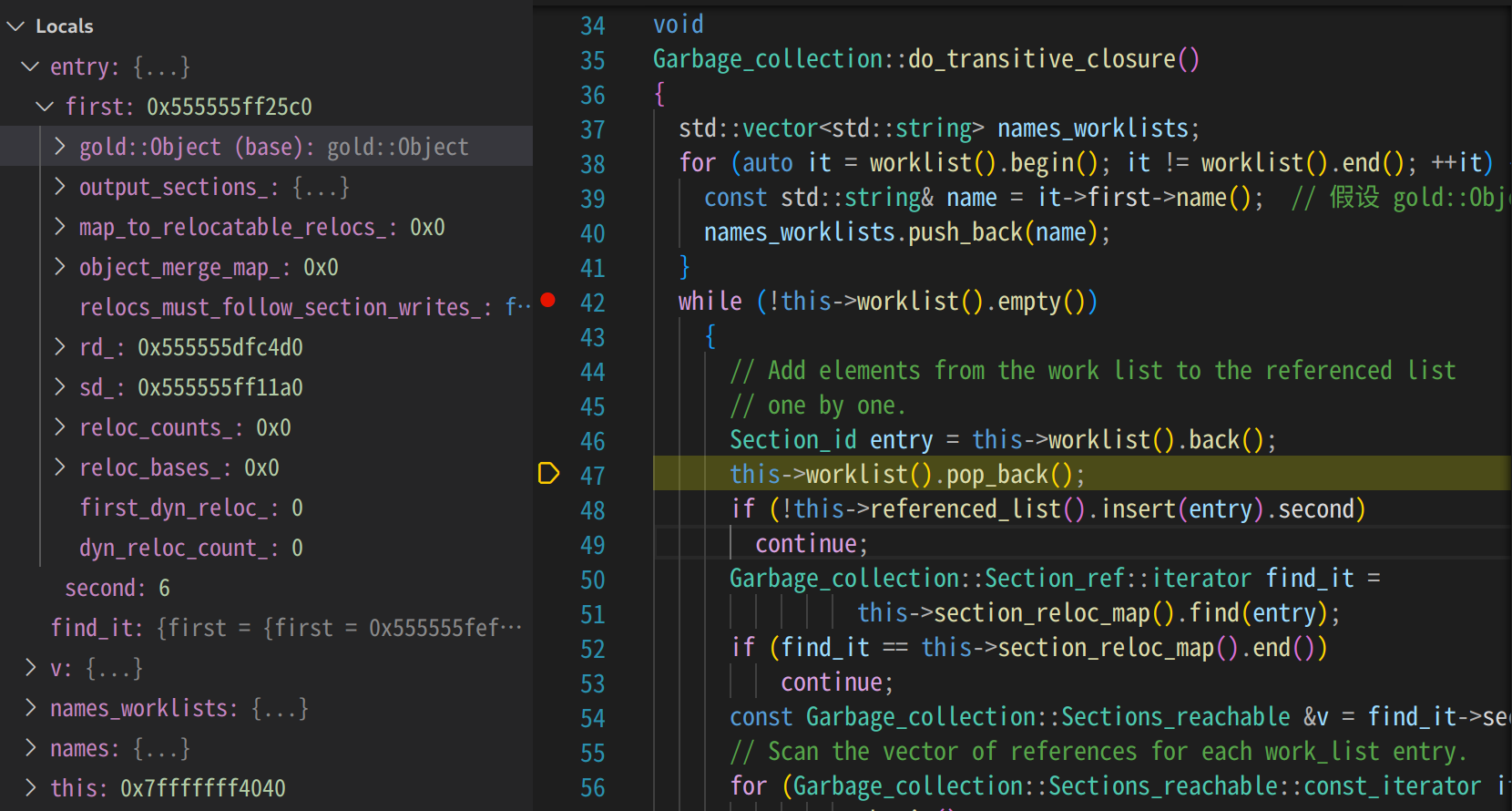
Task: Expand the this: 0x7fffffff4040 chevron
Action: coord(30,788)
